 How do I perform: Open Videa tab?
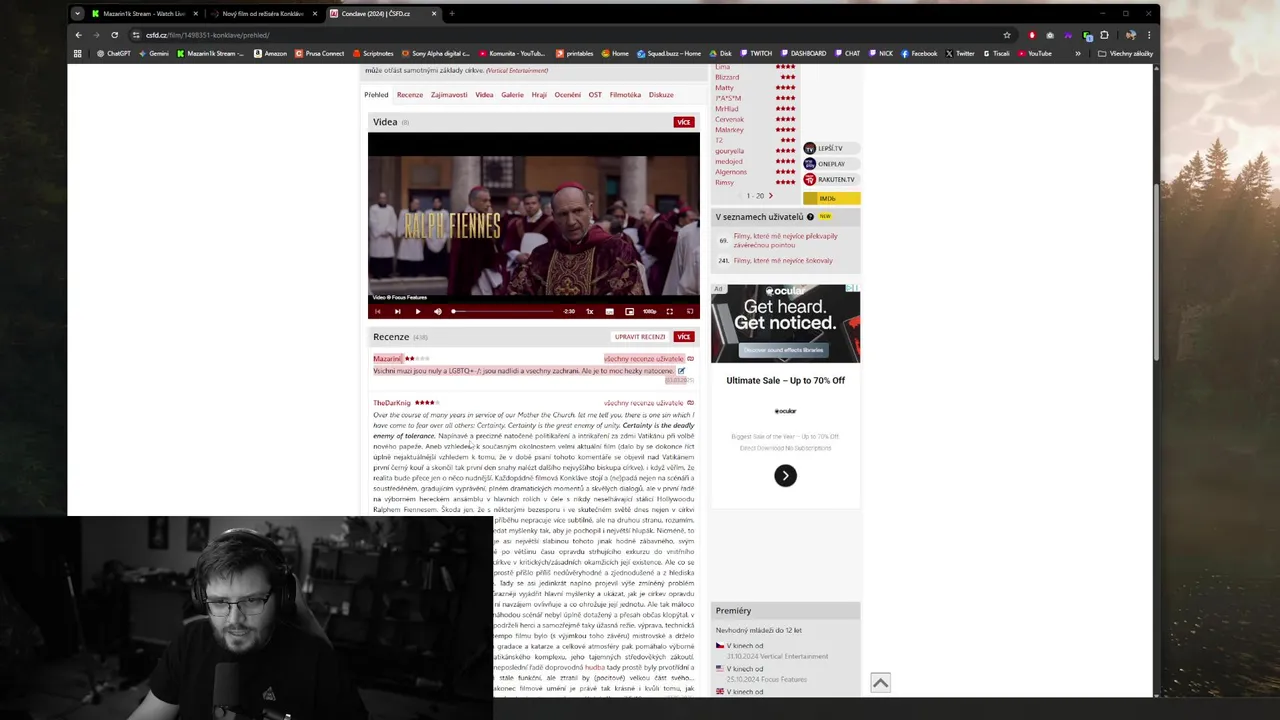click(x=484, y=95)
